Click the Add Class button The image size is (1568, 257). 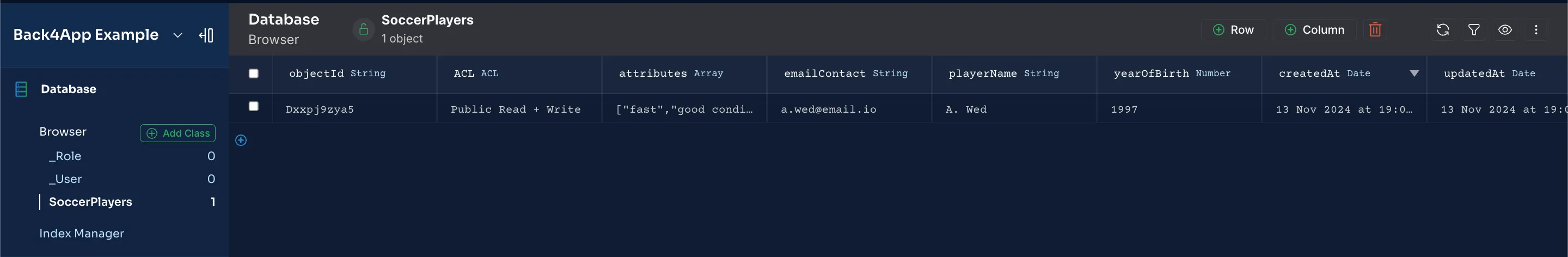click(x=177, y=133)
